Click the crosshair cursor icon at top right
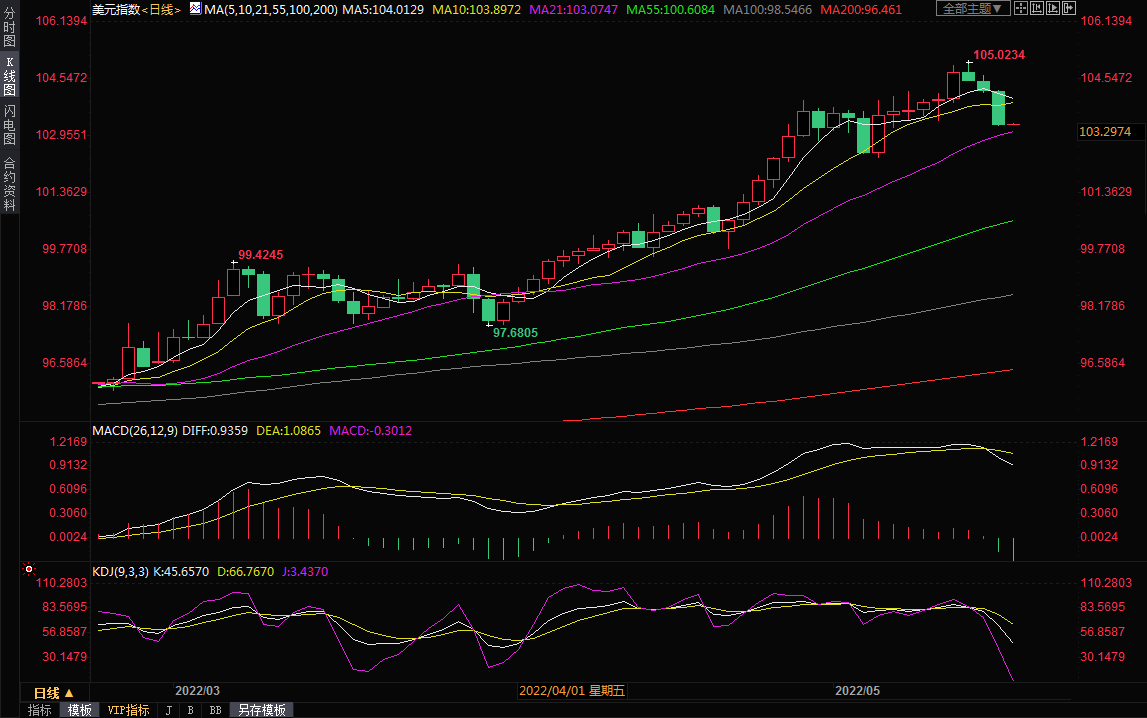The width and height of the screenshot is (1147, 718). tap(1019, 8)
